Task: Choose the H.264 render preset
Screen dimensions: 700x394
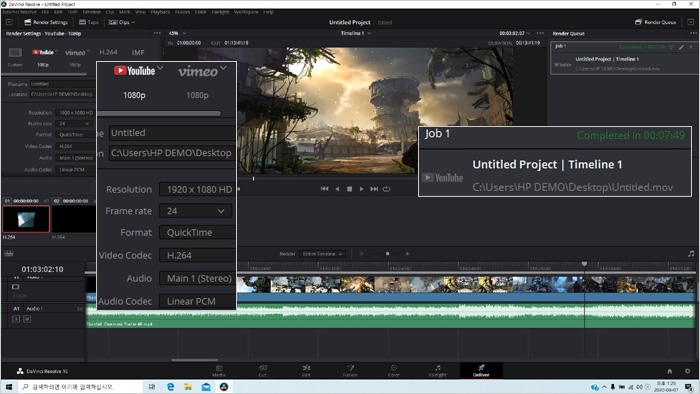Action: pos(108,52)
